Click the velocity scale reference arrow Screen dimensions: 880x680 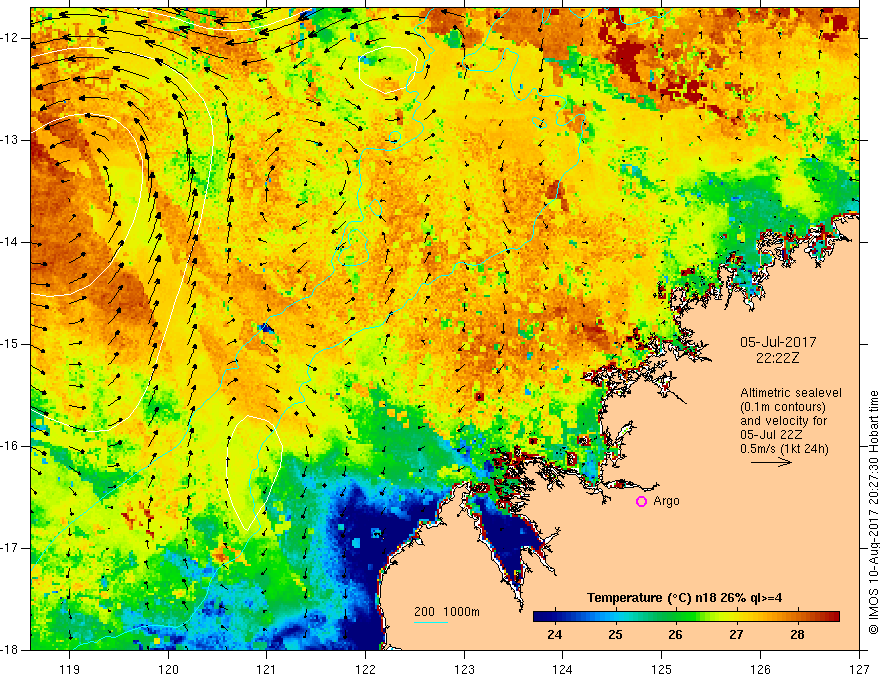[772, 462]
